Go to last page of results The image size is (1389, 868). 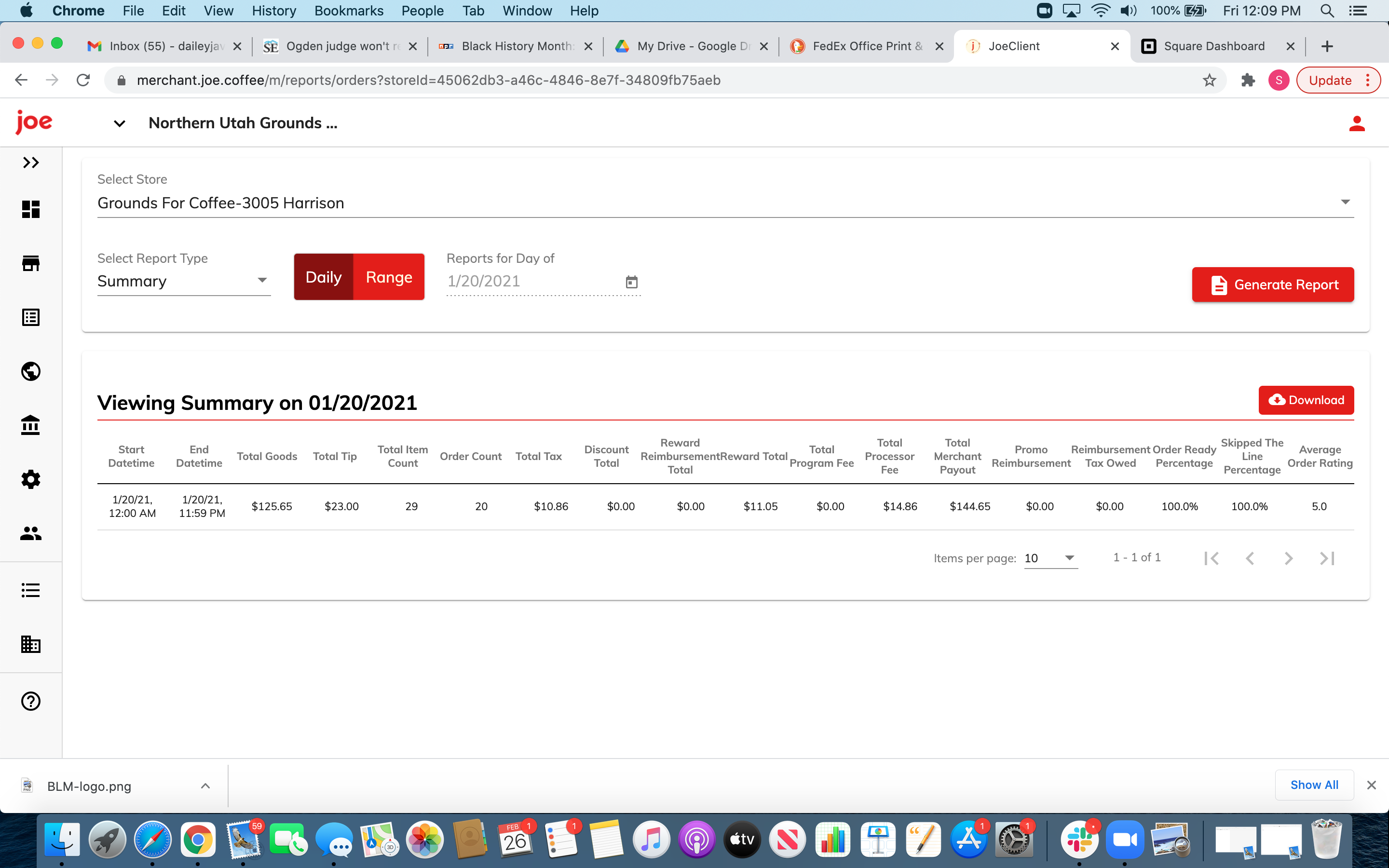pyautogui.click(x=1327, y=558)
